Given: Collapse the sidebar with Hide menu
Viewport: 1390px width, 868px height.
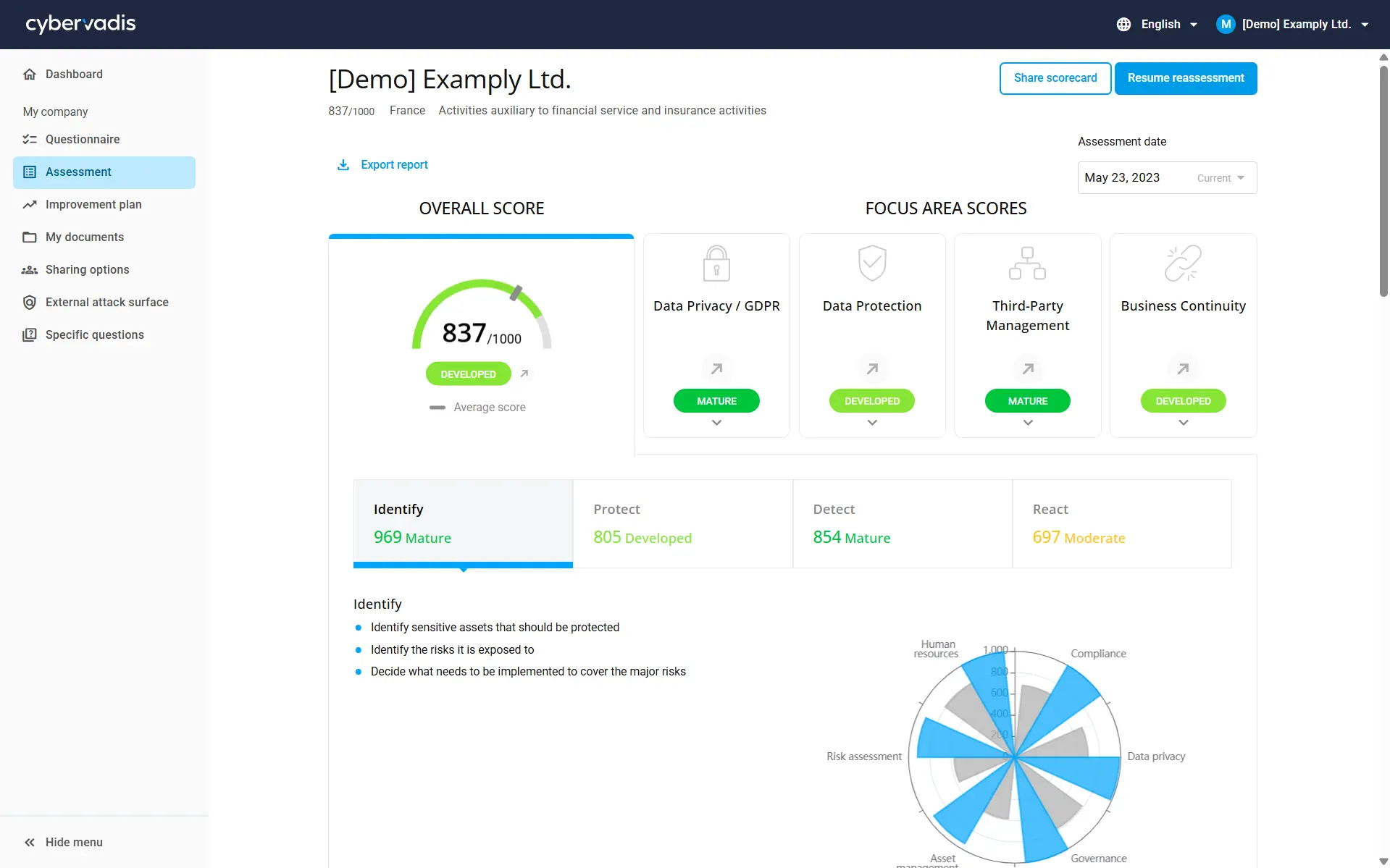Looking at the screenshot, I should tap(64, 842).
